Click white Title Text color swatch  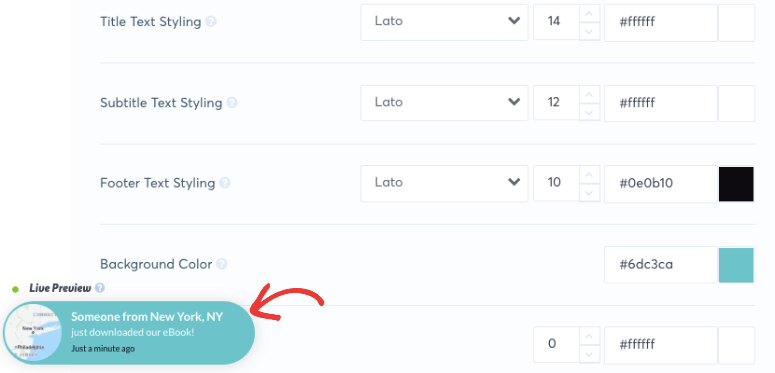pos(736,23)
